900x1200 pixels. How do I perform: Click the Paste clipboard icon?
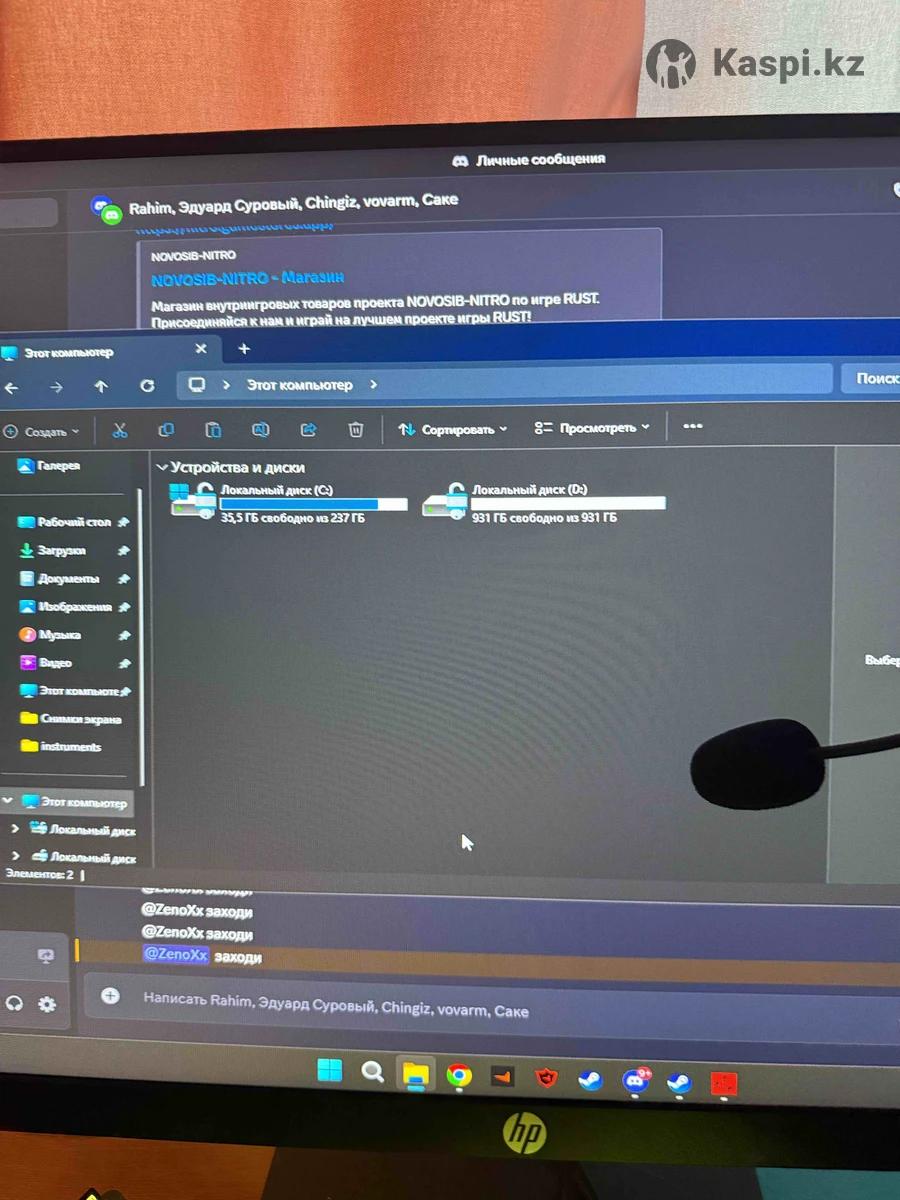(x=213, y=430)
